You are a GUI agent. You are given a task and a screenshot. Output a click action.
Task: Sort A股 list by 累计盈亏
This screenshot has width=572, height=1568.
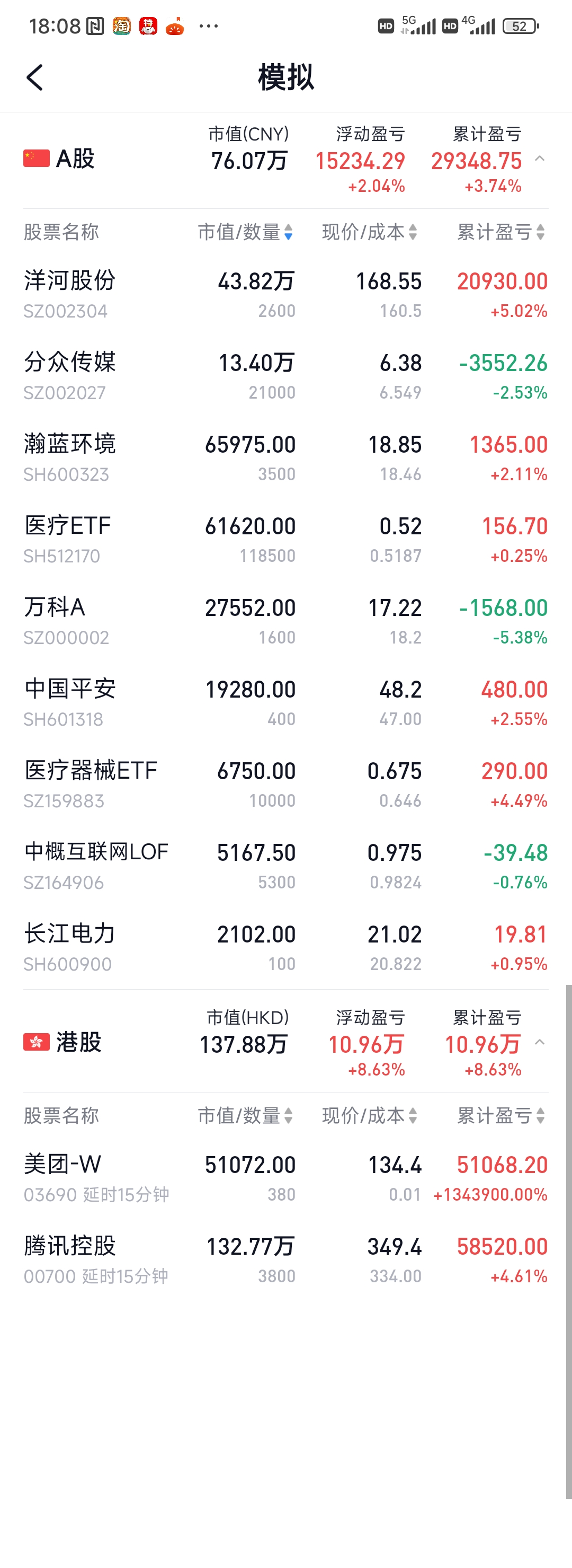pos(501,232)
